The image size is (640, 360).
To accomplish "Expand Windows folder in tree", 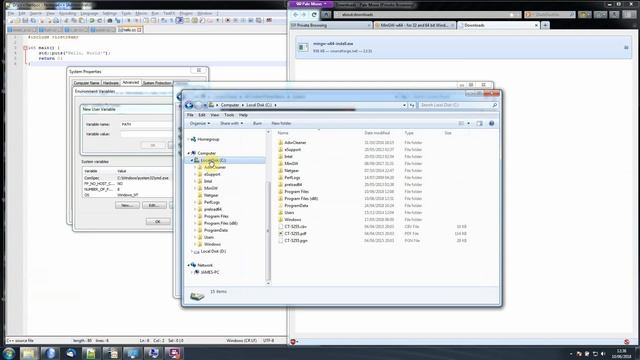I will tap(195, 244).
